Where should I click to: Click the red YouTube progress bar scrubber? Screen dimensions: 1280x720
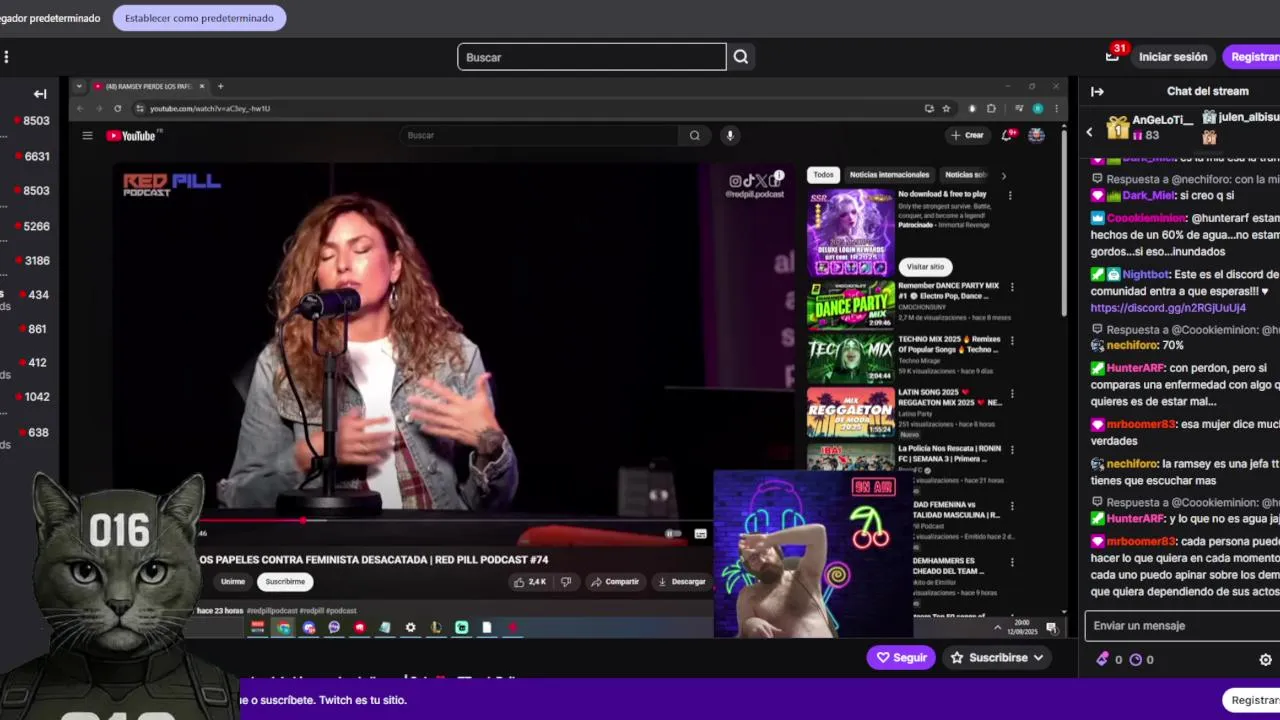(302, 520)
